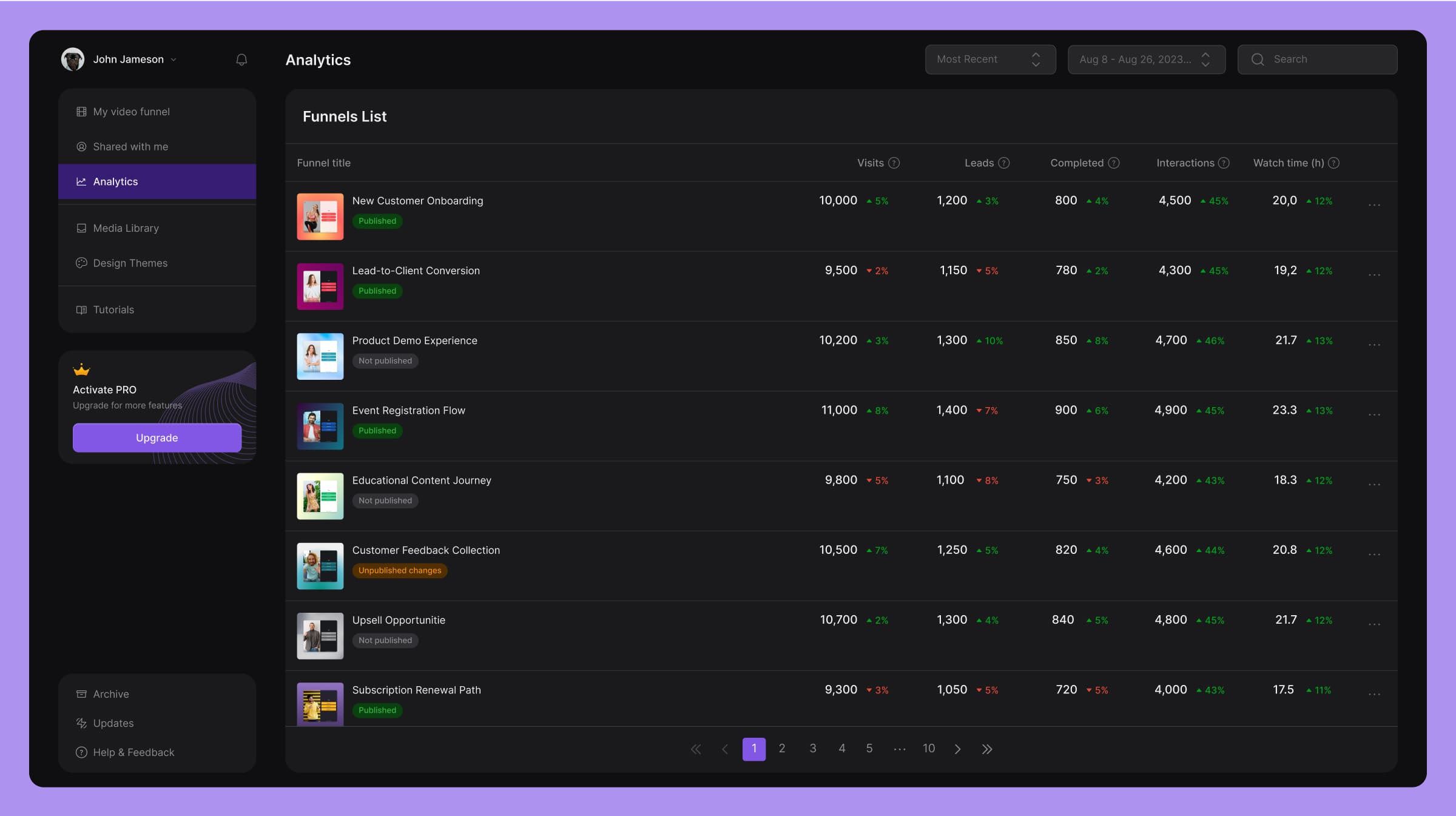The width and height of the screenshot is (1456, 816).
Task: Jump to last page double-arrow icon
Action: pyautogui.click(x=987, y=749)
